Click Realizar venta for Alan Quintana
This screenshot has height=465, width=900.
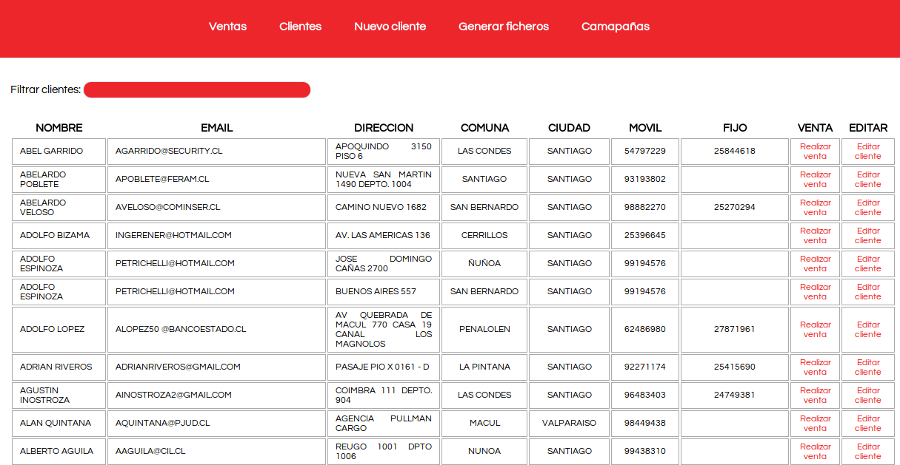815,423
